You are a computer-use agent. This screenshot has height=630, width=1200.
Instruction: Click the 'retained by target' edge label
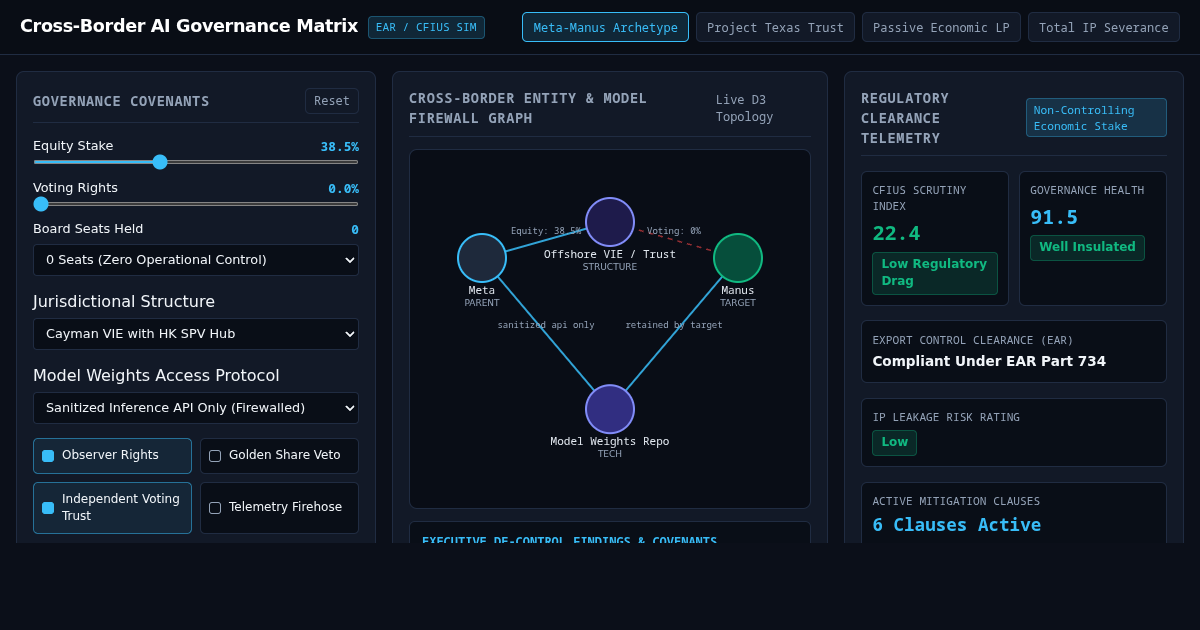[x=674, y=325]
